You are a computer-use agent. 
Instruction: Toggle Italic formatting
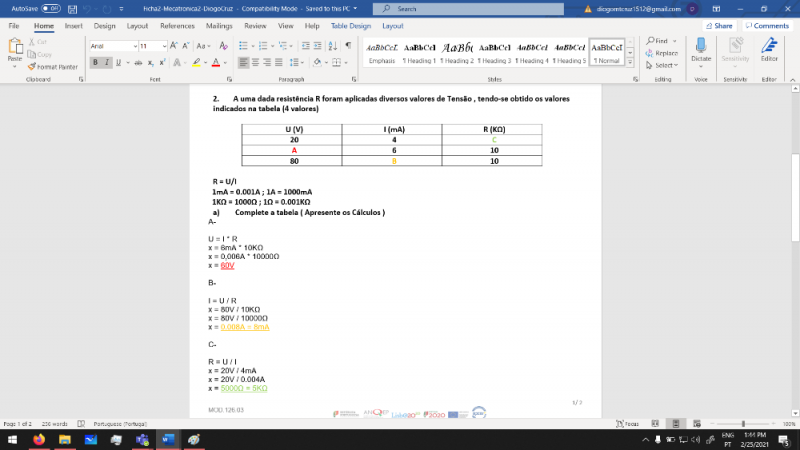point(108,62)
